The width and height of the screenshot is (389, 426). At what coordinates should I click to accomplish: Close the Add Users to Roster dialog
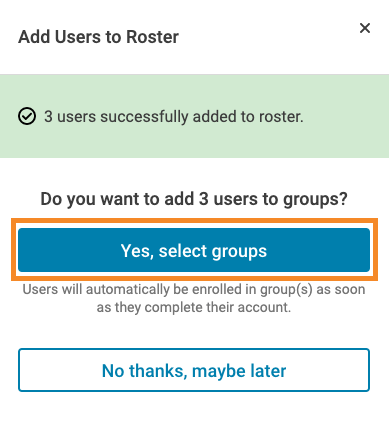365,28
